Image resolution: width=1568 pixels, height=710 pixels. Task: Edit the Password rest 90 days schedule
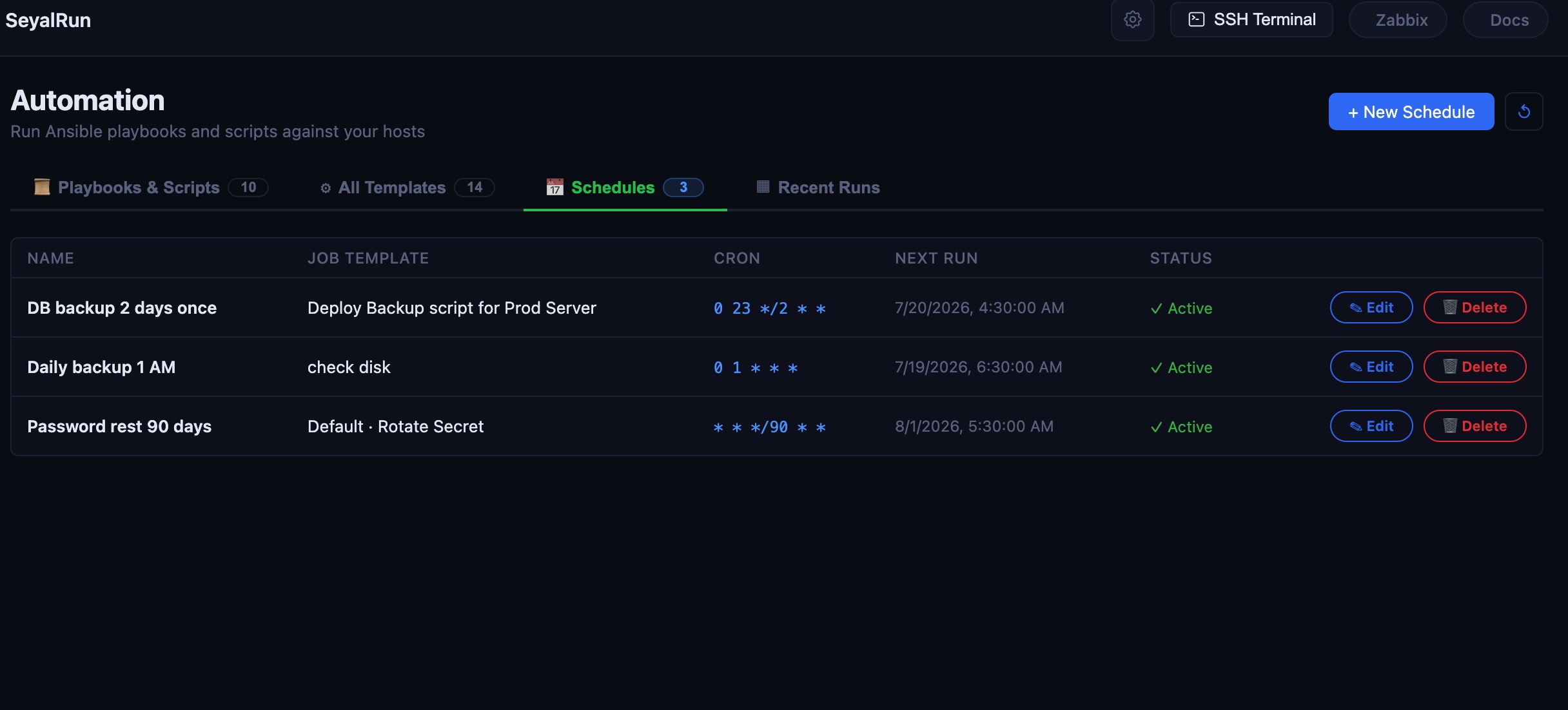tap(1371, 426)
